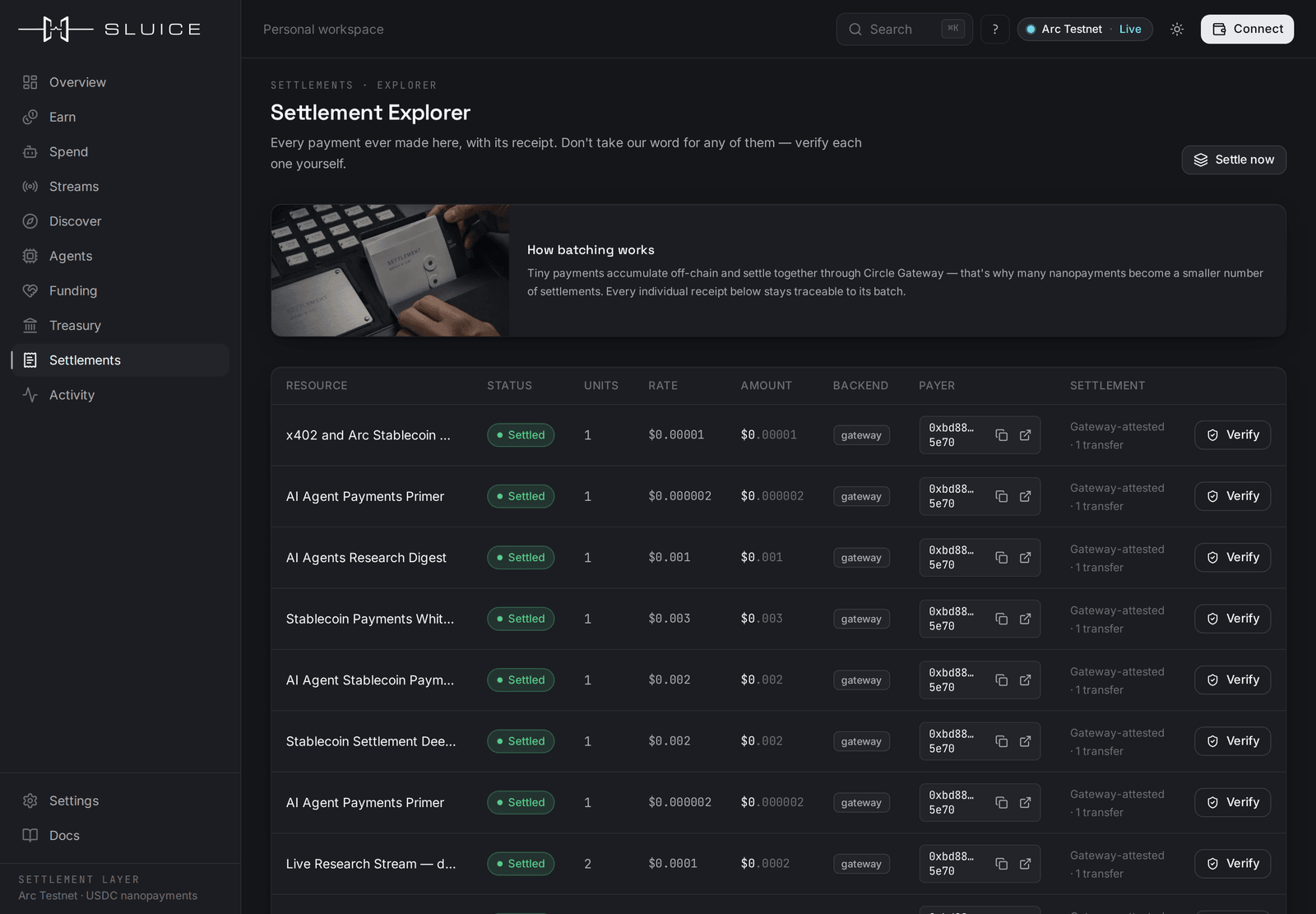
Task: Open Discover in the sidebar
Action: click(x=120, y=221)
